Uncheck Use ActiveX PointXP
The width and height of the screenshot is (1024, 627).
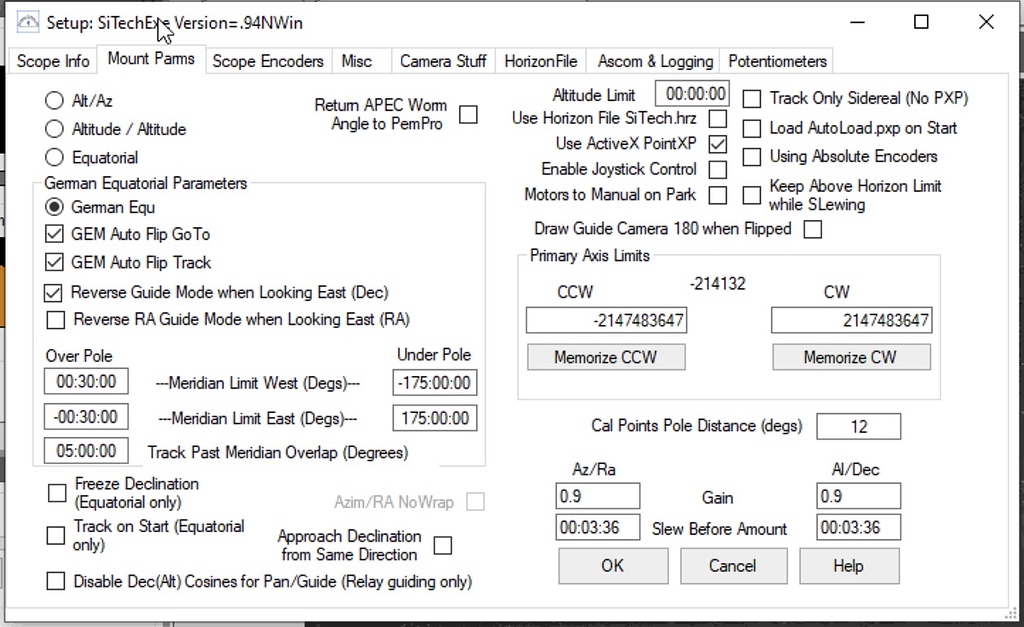[716, 143]
